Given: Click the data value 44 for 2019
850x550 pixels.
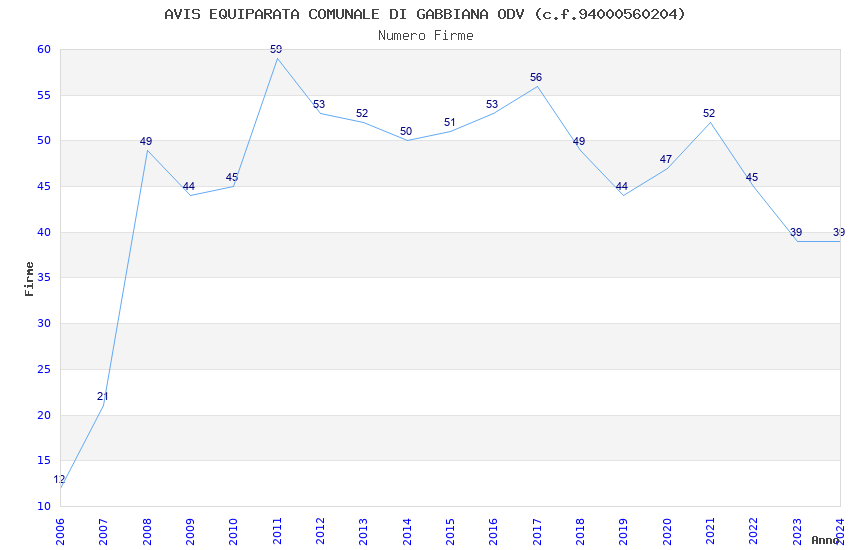Looking at the screenshot, I should pos(622,186).
